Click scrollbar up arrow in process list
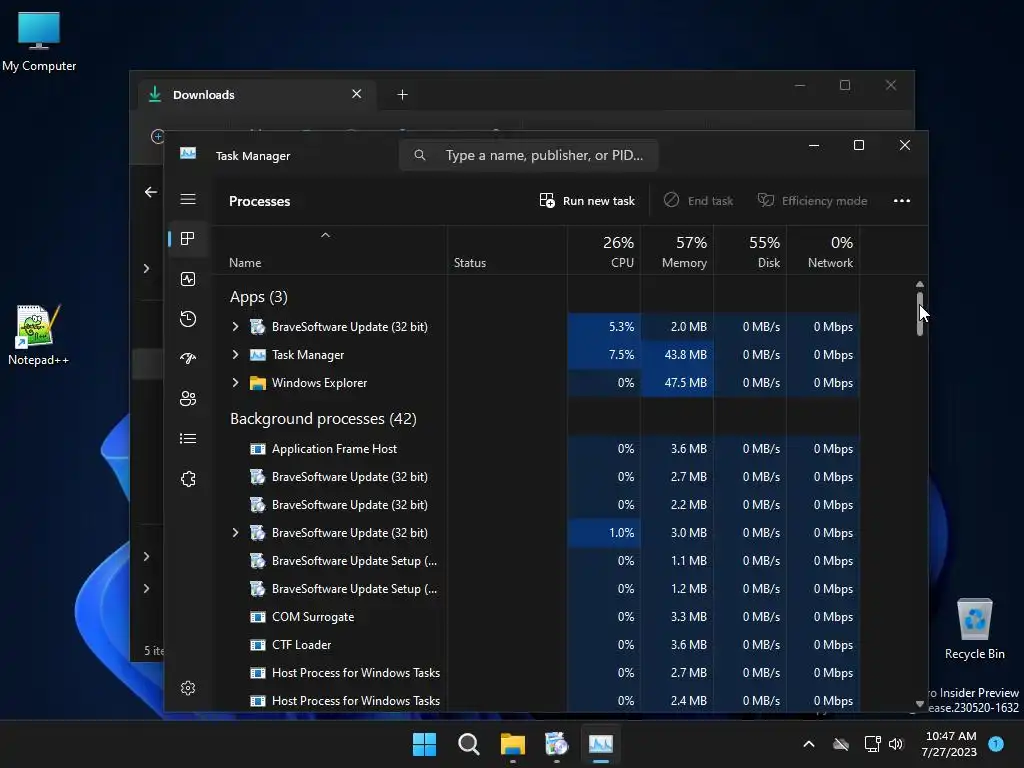1024x768 pixels. pos(920,284)
